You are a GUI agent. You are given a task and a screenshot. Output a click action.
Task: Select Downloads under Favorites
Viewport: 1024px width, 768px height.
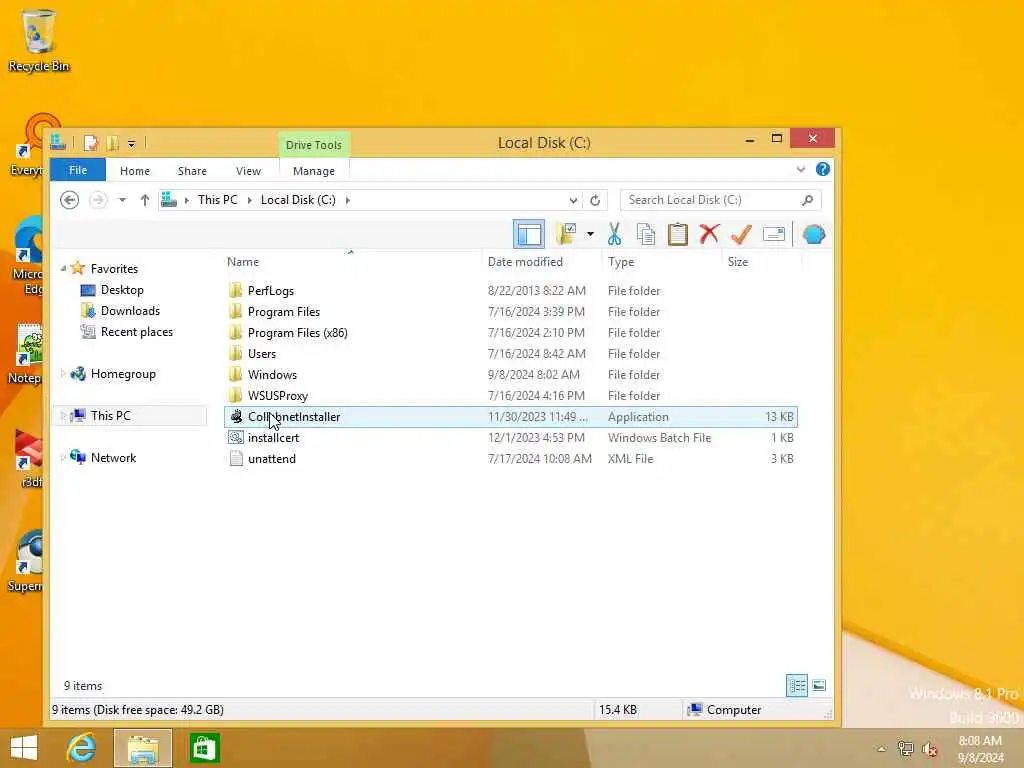click(x=130, y=311)
